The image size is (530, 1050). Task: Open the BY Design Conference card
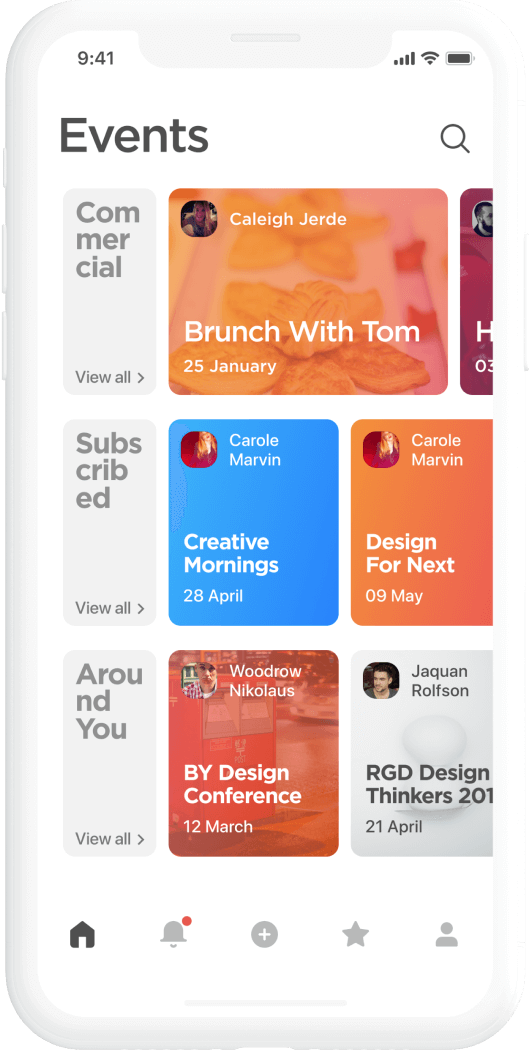253,753
